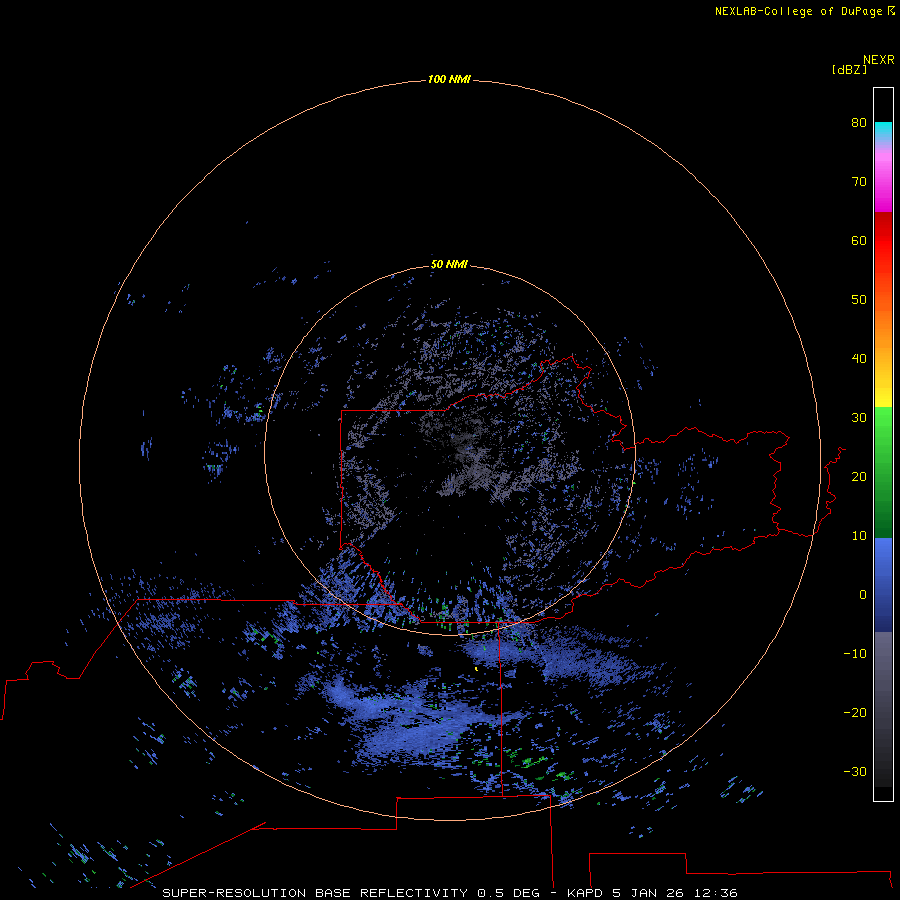Click the 60 dBZ scale value
The height and width of the screenshot is (900, 900).
pyautogui.click(x=859, y=240)
